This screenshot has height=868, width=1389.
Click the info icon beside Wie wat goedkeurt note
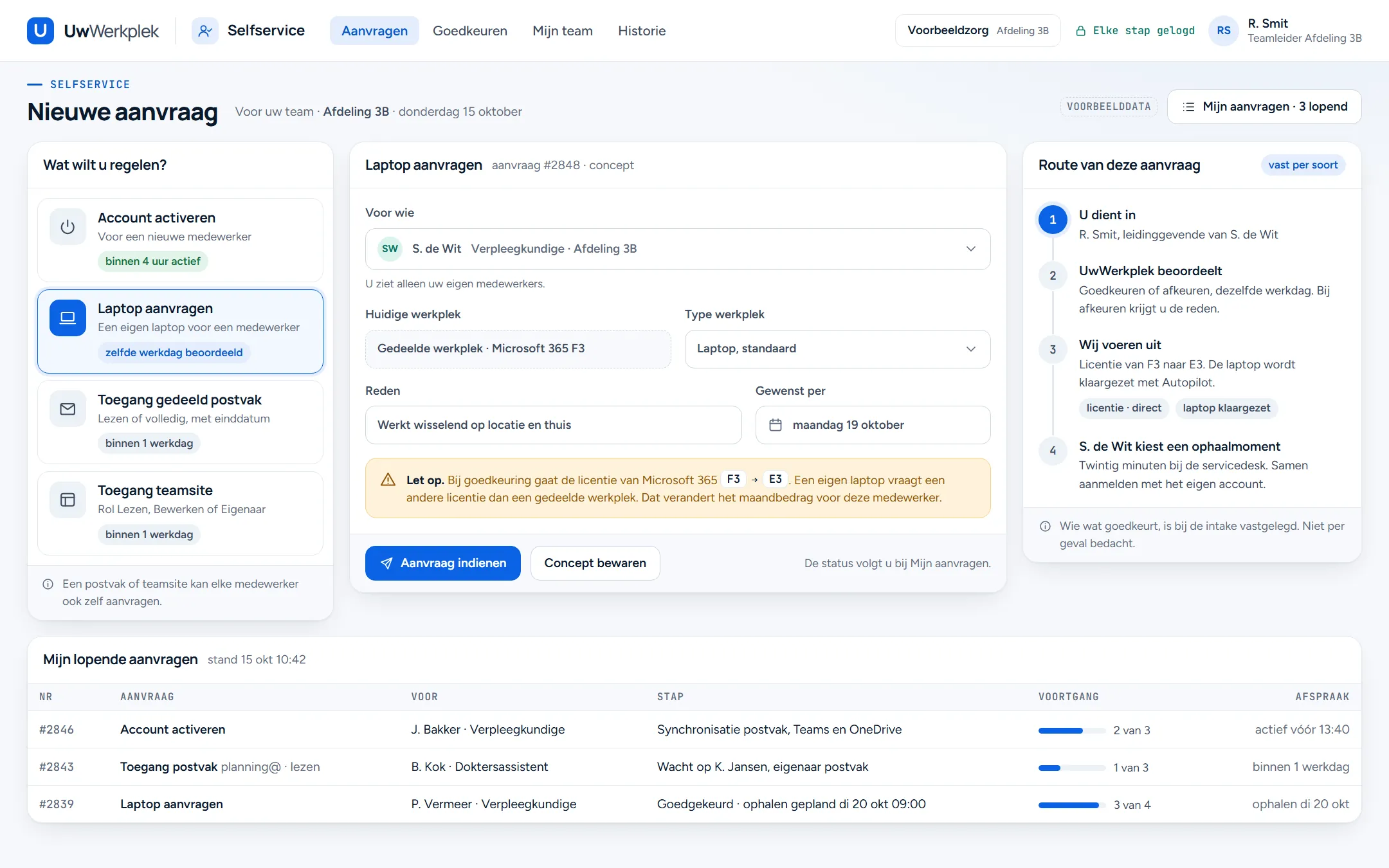click(x=1045, y=526)
